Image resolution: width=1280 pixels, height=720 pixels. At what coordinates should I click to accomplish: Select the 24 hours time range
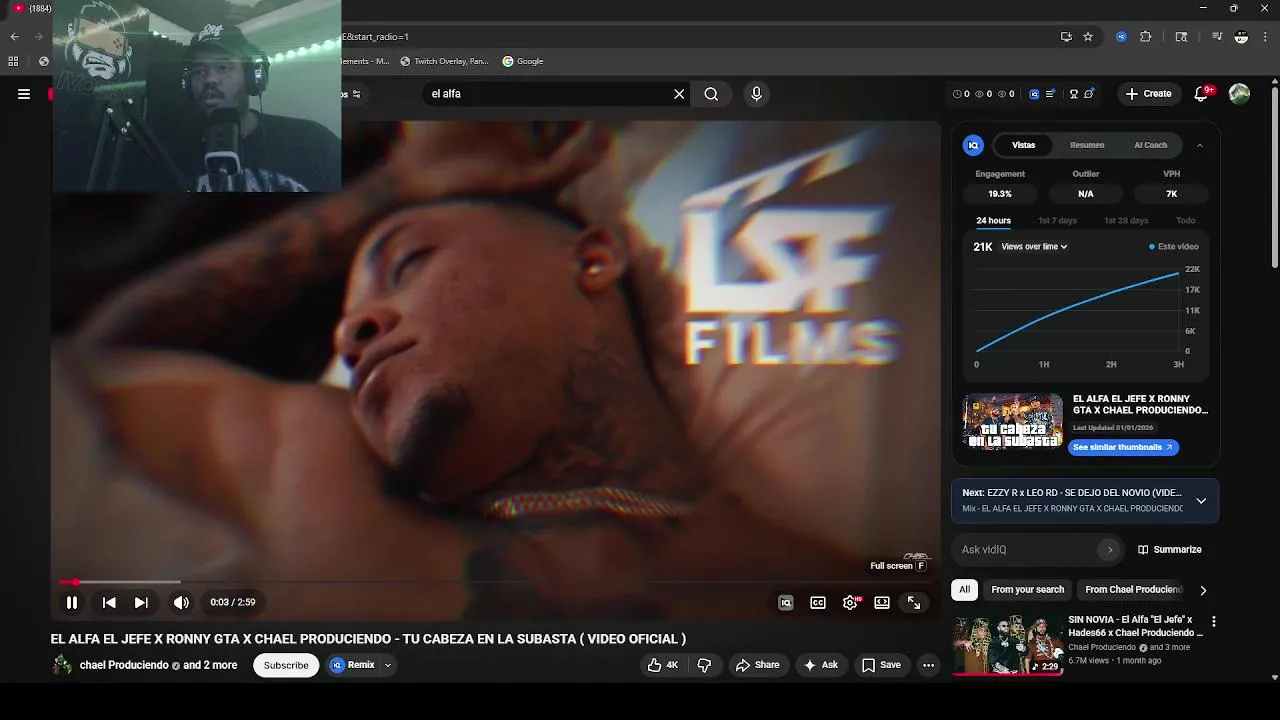click(x=993, y=220)
